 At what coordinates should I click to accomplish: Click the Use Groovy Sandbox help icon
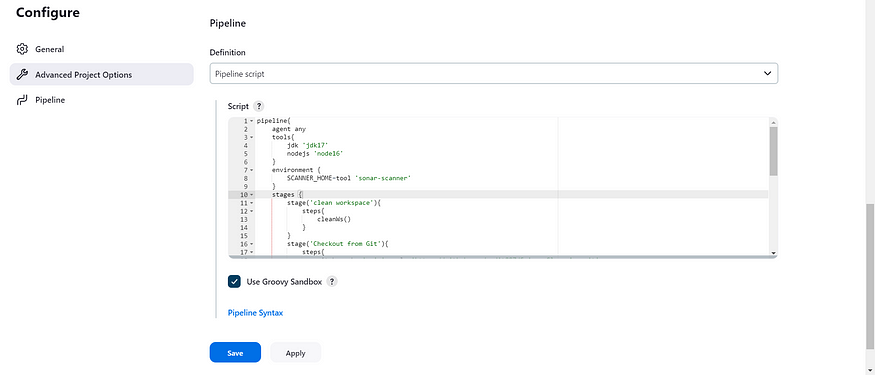click(331, 281)
